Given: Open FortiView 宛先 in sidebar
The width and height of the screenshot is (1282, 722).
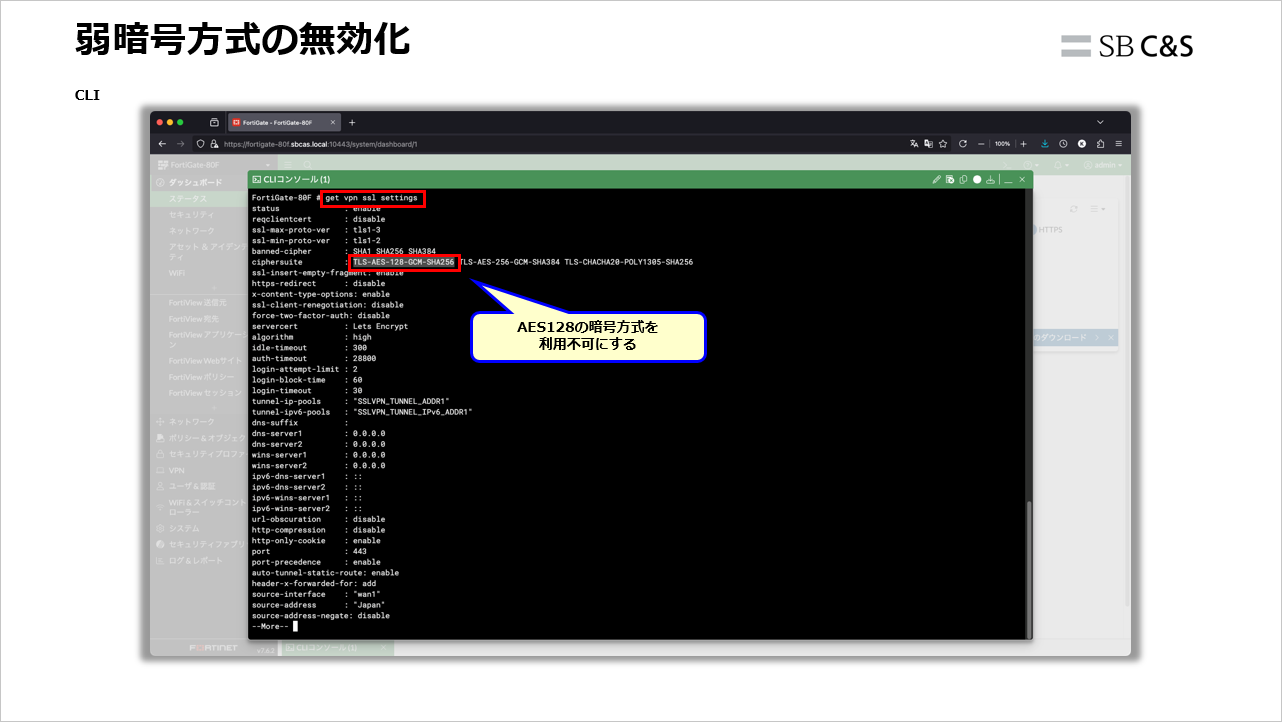Looking at the screenshot, I should 198,318.
